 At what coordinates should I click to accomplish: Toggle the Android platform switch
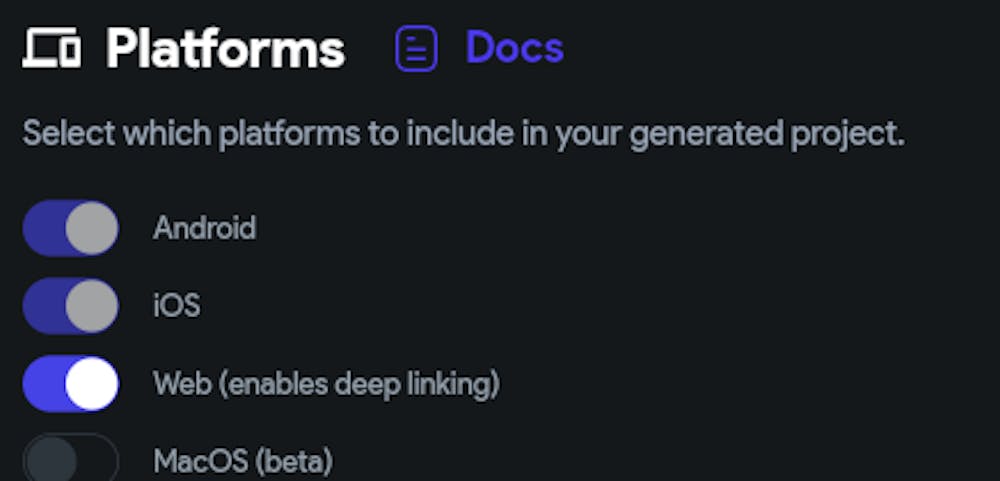click(70, 228)
